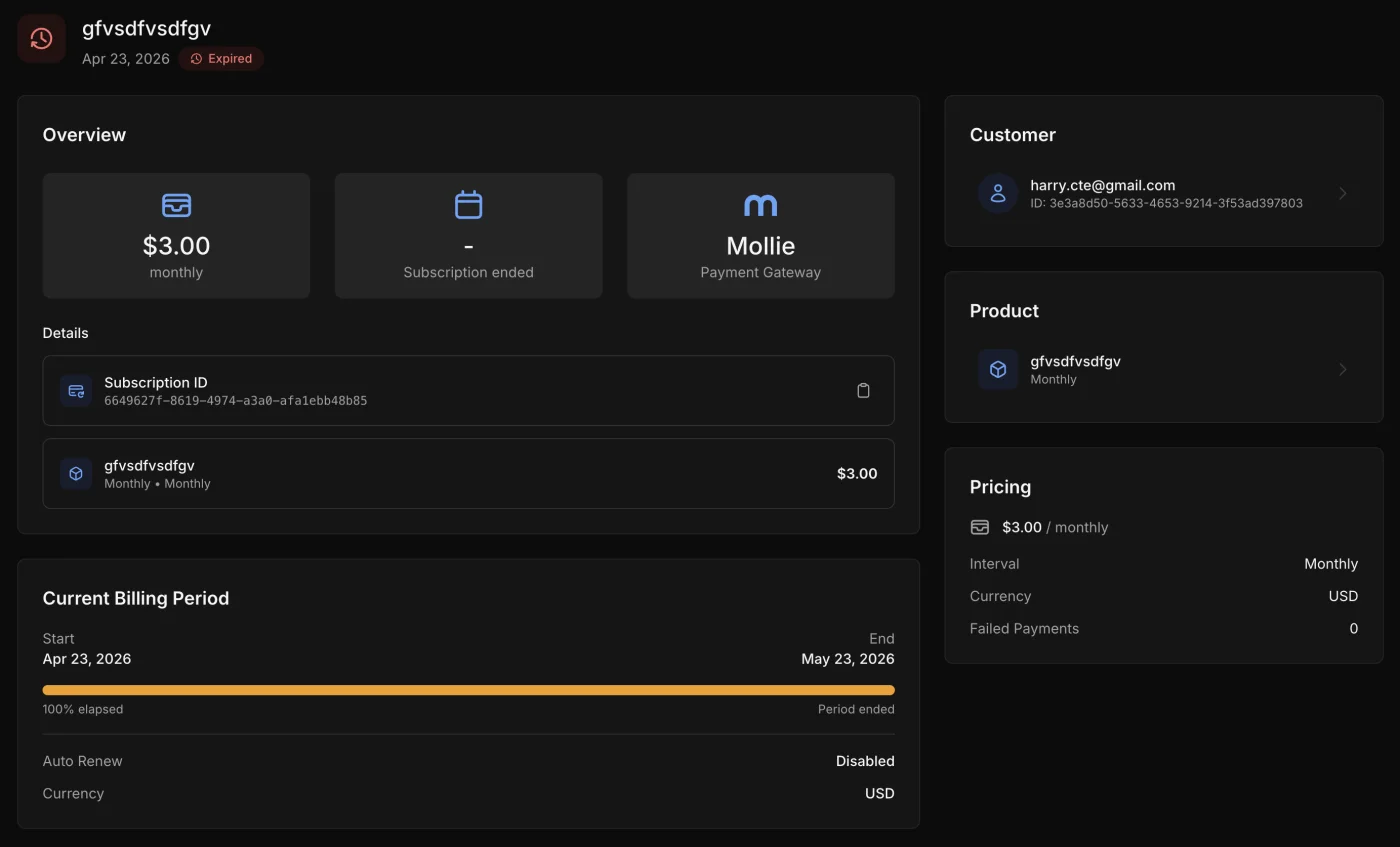Click the Auto Renew 'Disabled' value
The width and height of the screenshot is (1400, 847).
(865, 761)
